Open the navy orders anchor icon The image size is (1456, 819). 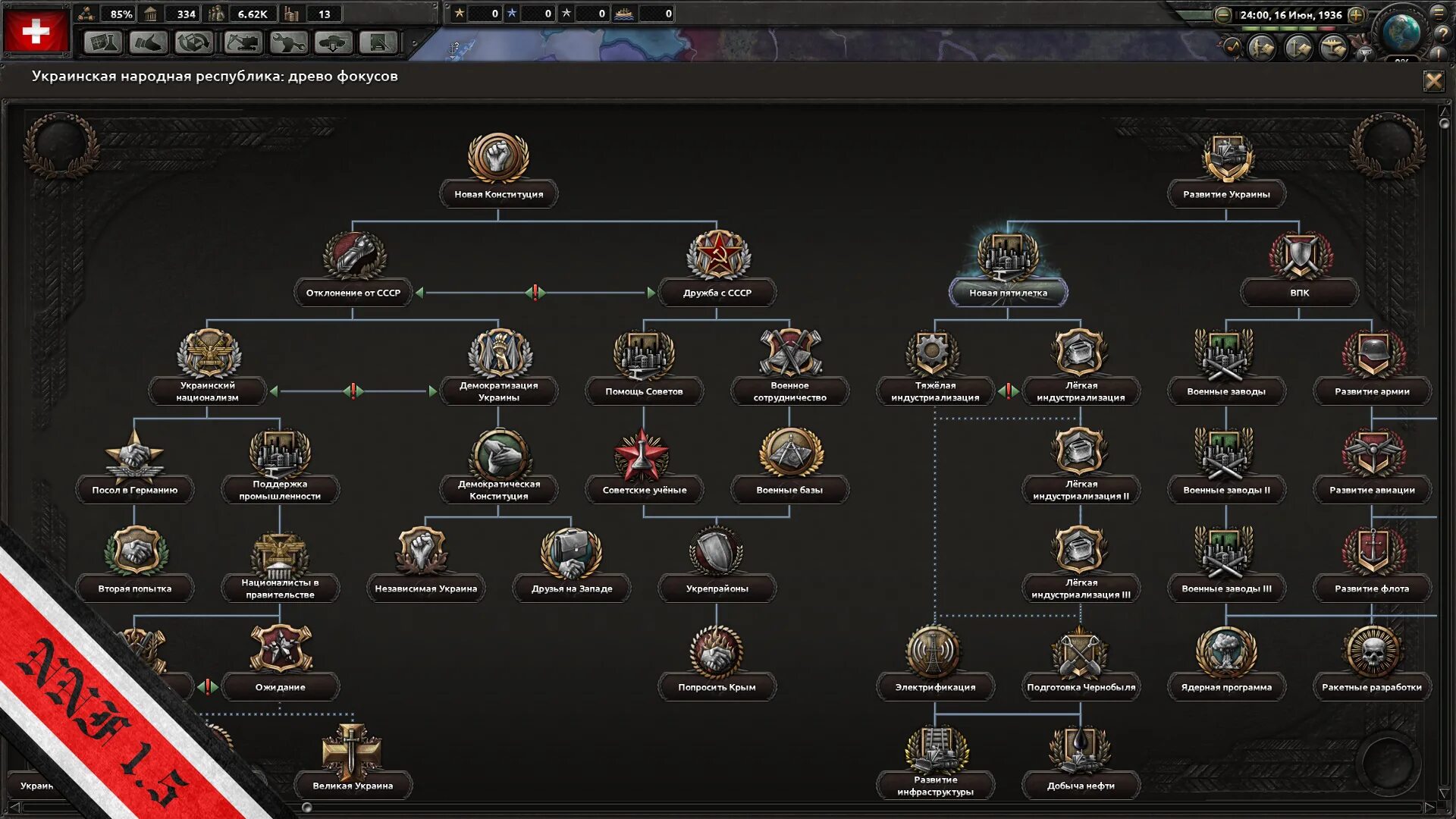1298,49
